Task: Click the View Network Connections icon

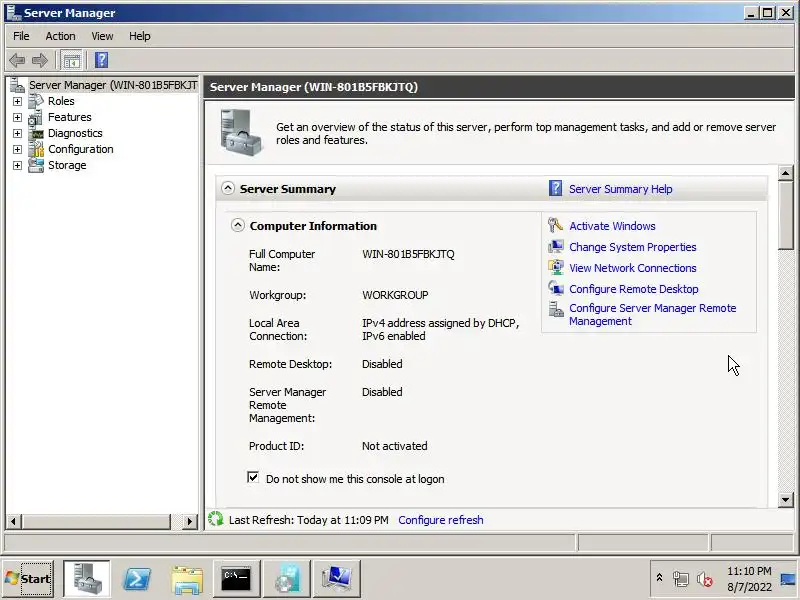Action: point(555,267)
